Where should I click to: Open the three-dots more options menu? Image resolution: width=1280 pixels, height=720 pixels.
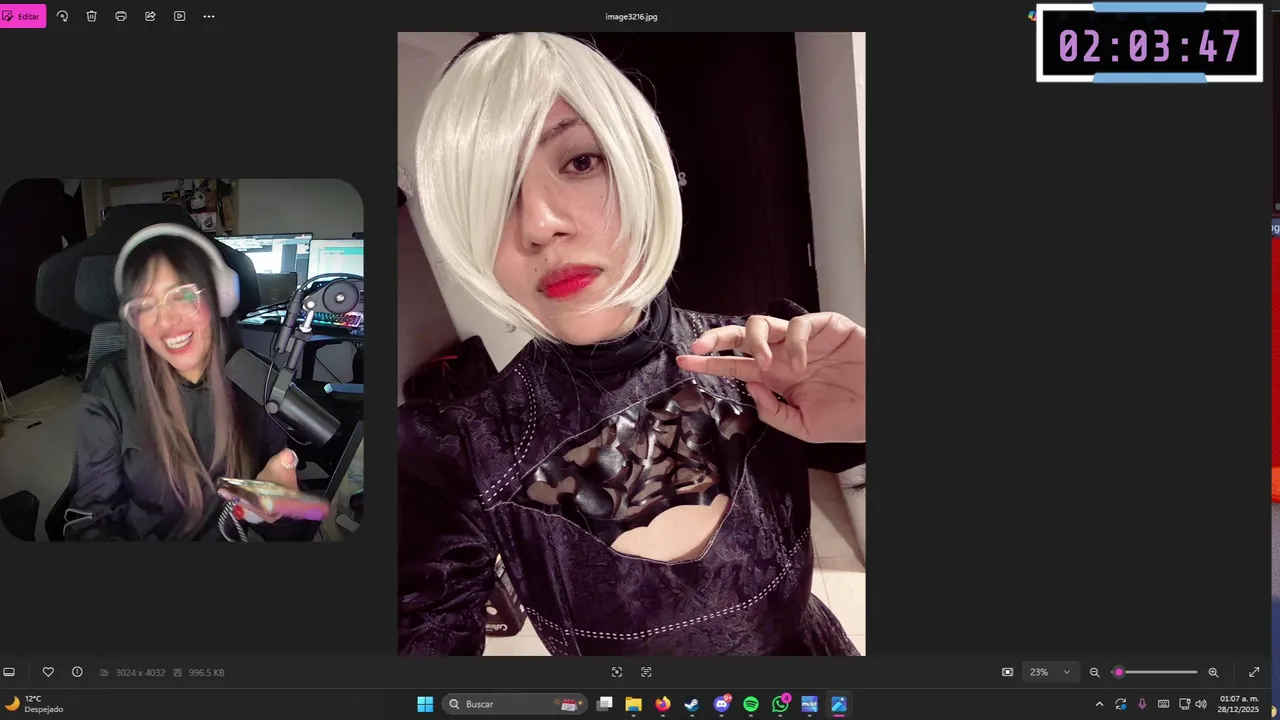coord(209,16)
